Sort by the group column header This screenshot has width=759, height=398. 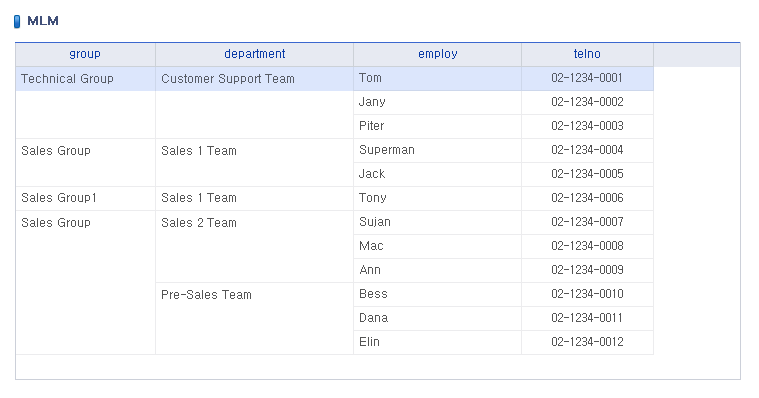point(85,54)
